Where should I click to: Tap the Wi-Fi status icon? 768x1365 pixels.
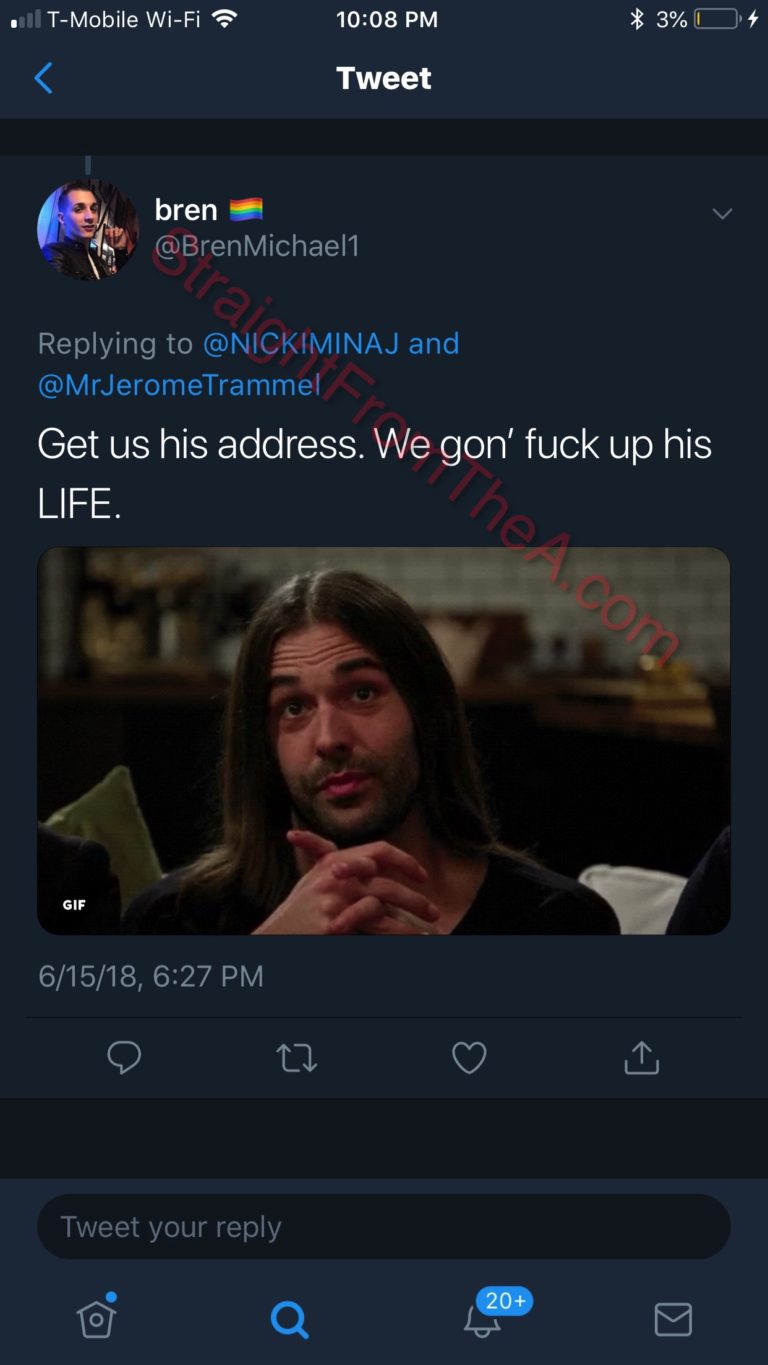224,19
